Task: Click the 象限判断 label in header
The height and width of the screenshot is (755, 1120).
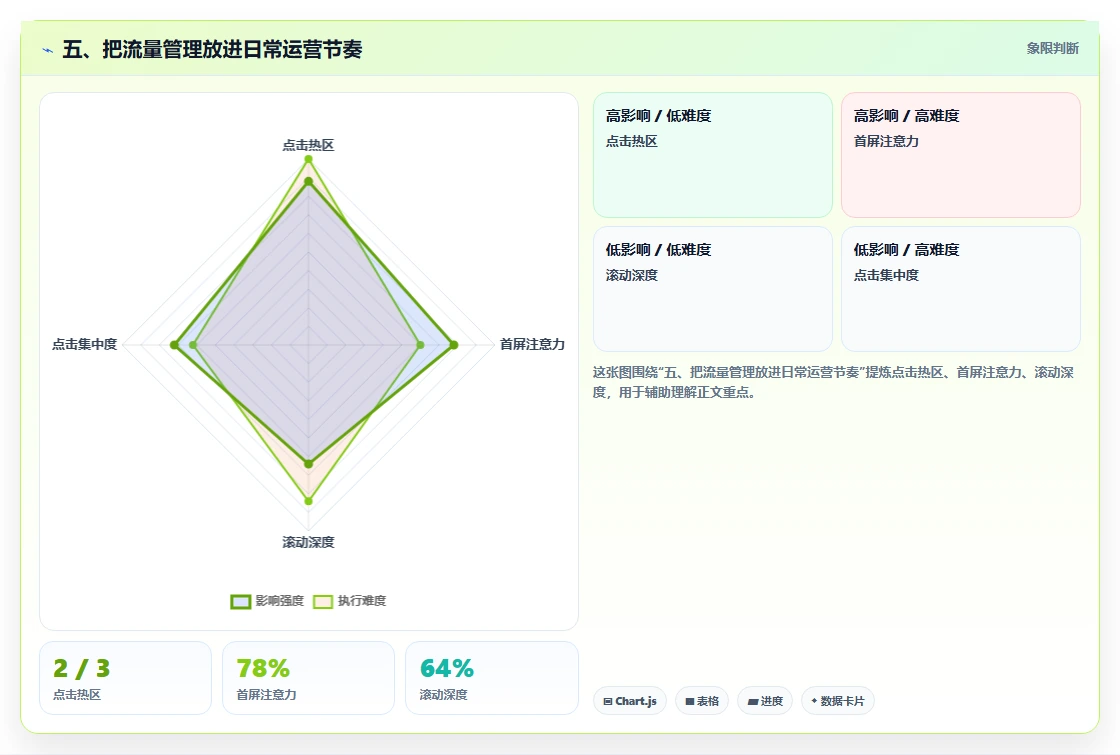Action: 1052,49
